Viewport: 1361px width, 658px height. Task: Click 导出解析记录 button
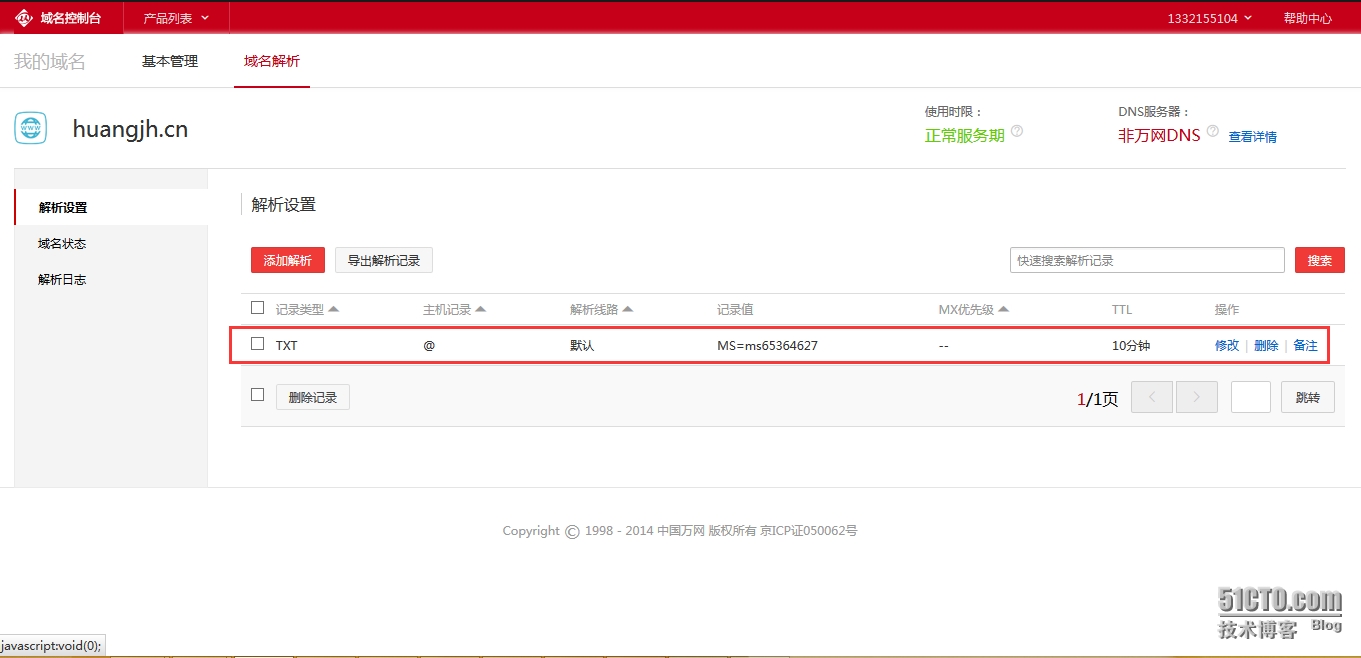(x=383, y=260)
